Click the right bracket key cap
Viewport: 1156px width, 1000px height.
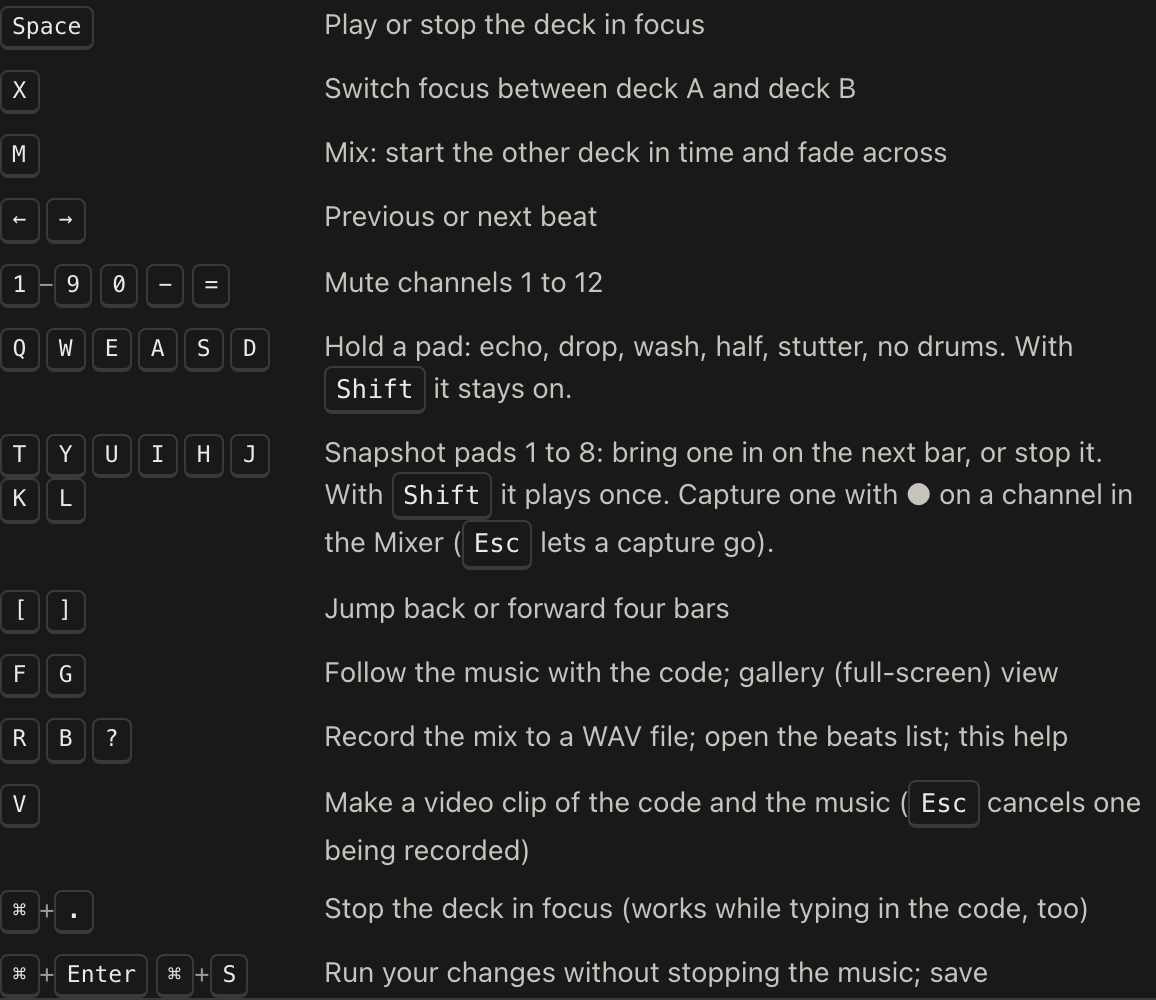point(66,612)
